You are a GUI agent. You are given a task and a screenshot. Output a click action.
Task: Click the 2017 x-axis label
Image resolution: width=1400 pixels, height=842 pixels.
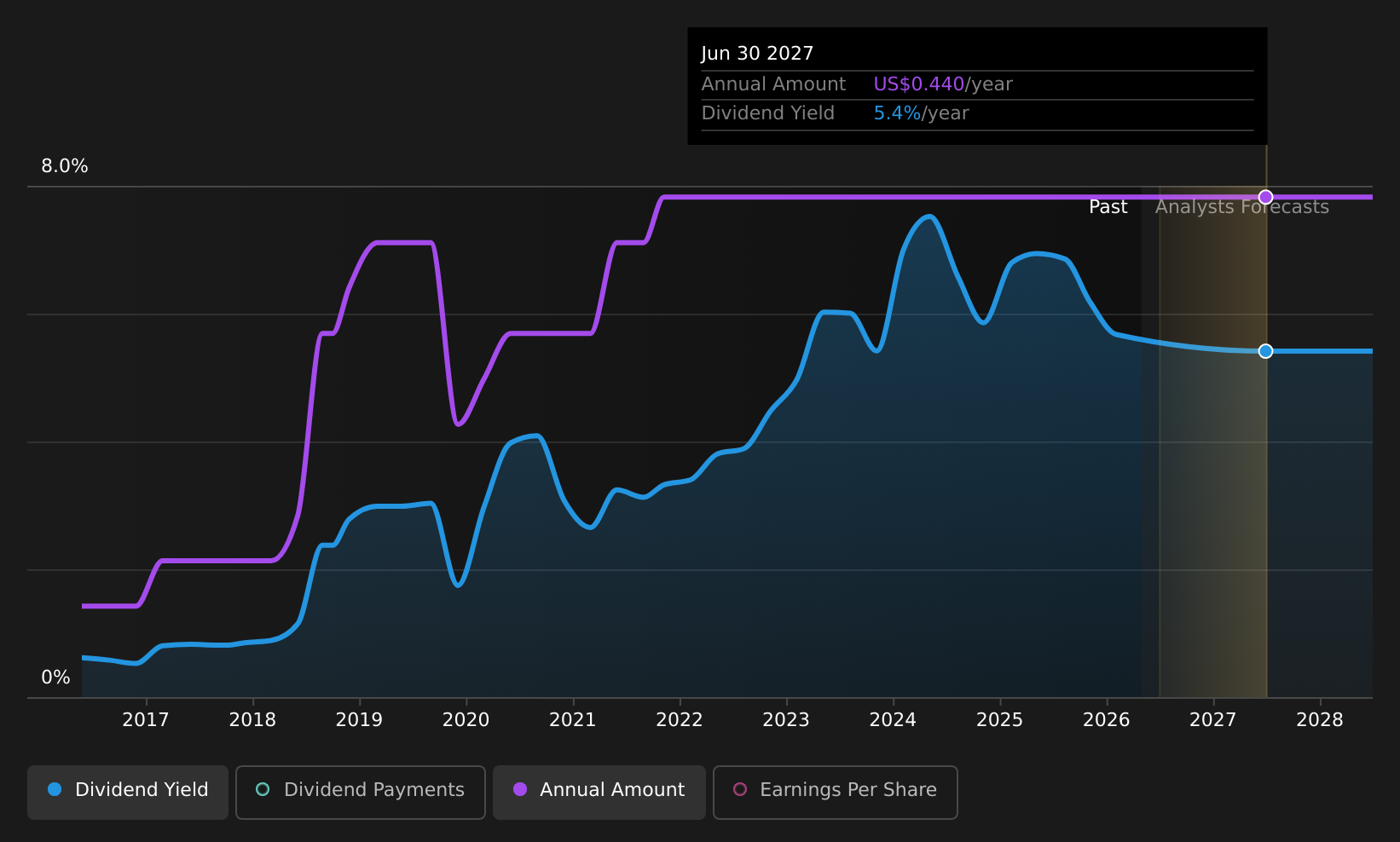(146, 720)
